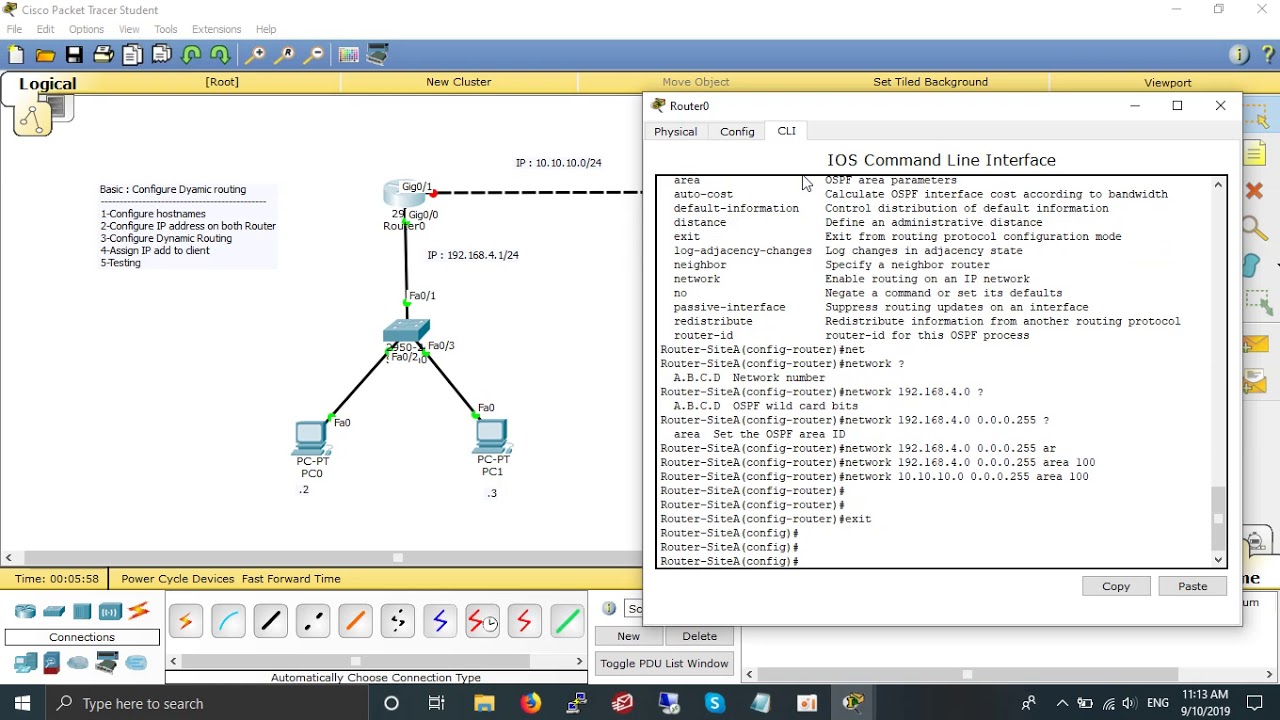
Task: Click New Cluster in the yellow bar
Action: 459,82
